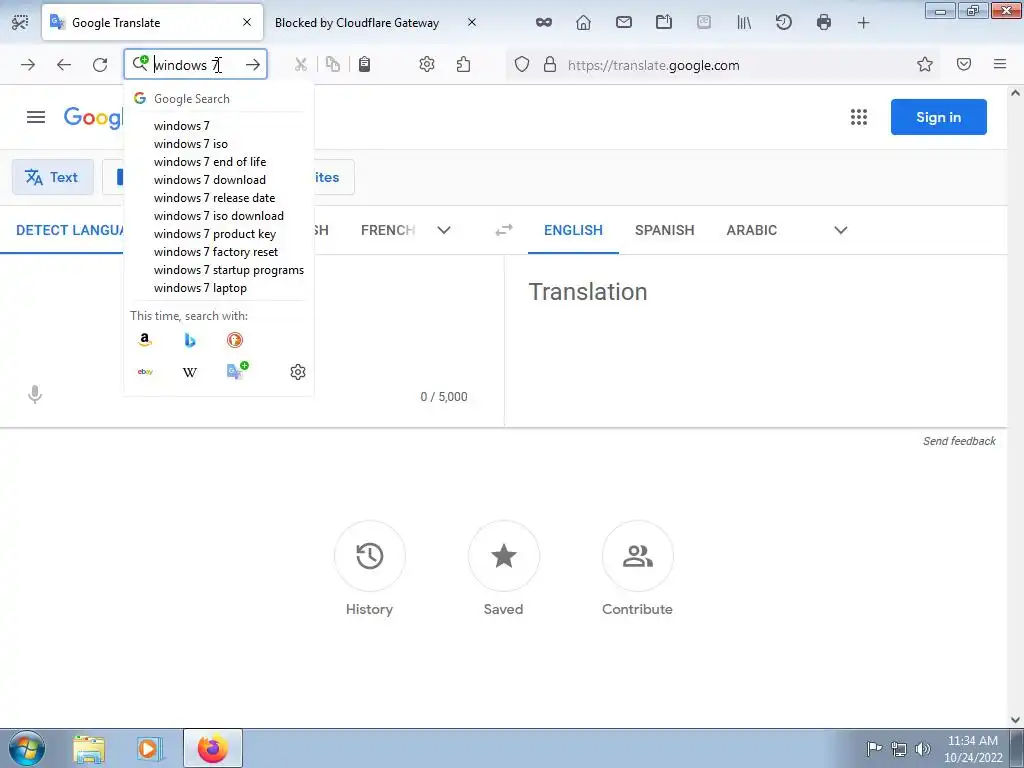The width and height of the screenshot is (1024, 768).
Task: Select ENGLISH target language tab
Action: tap(573, 230)
